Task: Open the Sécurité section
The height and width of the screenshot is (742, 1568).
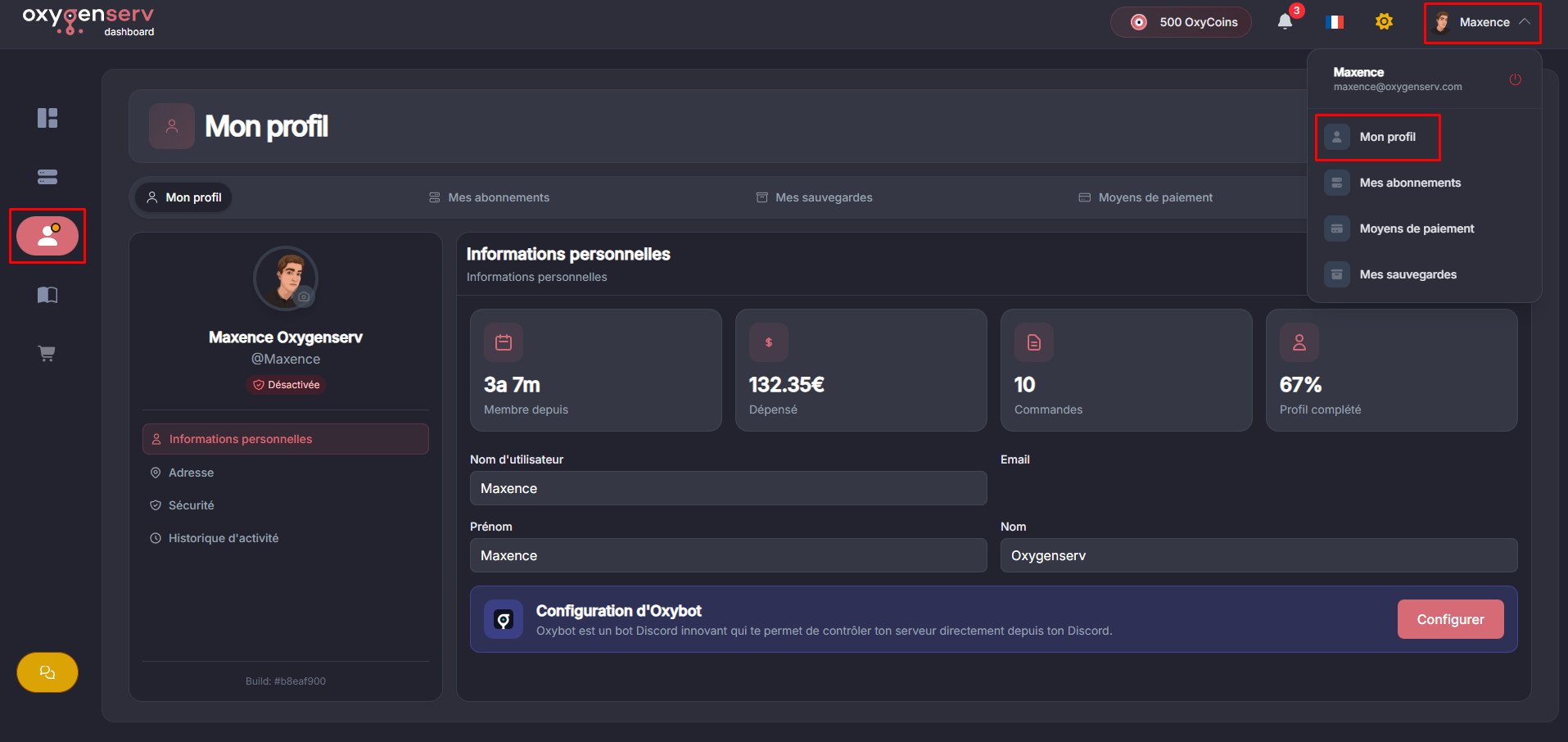Action: pyautogui.click(x=191, y=505)
